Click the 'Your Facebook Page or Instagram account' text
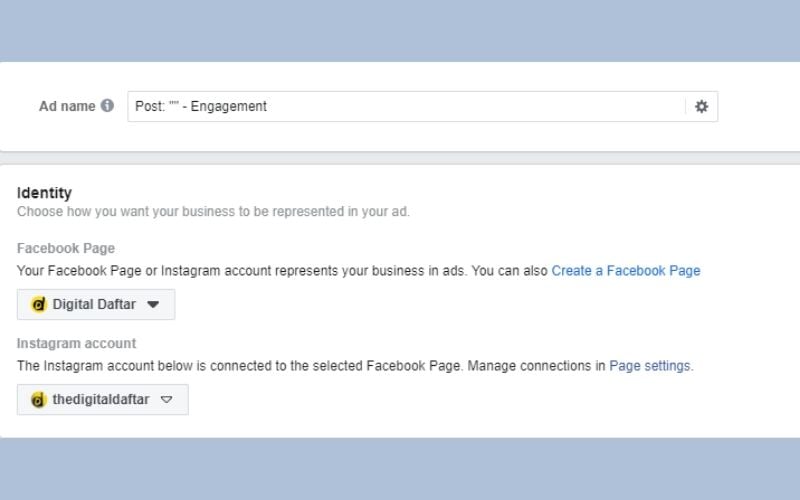The height and width of the screenshot is (500, 800). (240, 271)
